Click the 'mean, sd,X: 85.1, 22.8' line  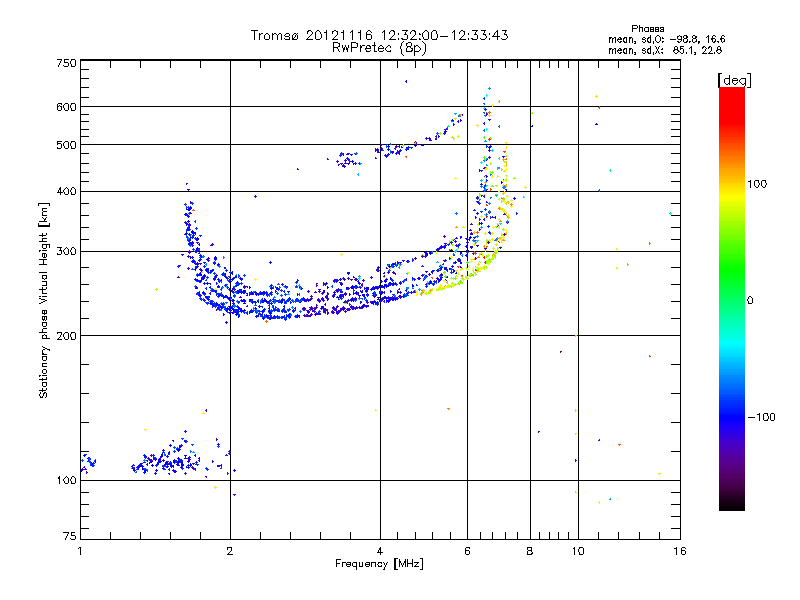click(665, 50)
